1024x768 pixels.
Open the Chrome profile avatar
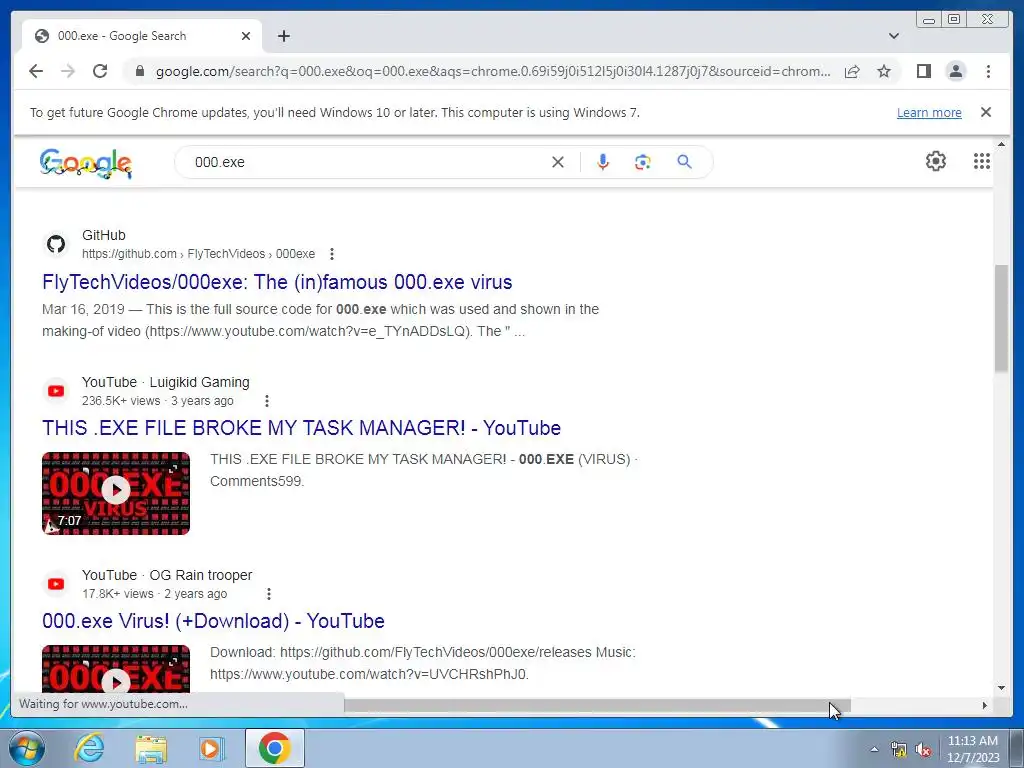click(x=955, y=71)
